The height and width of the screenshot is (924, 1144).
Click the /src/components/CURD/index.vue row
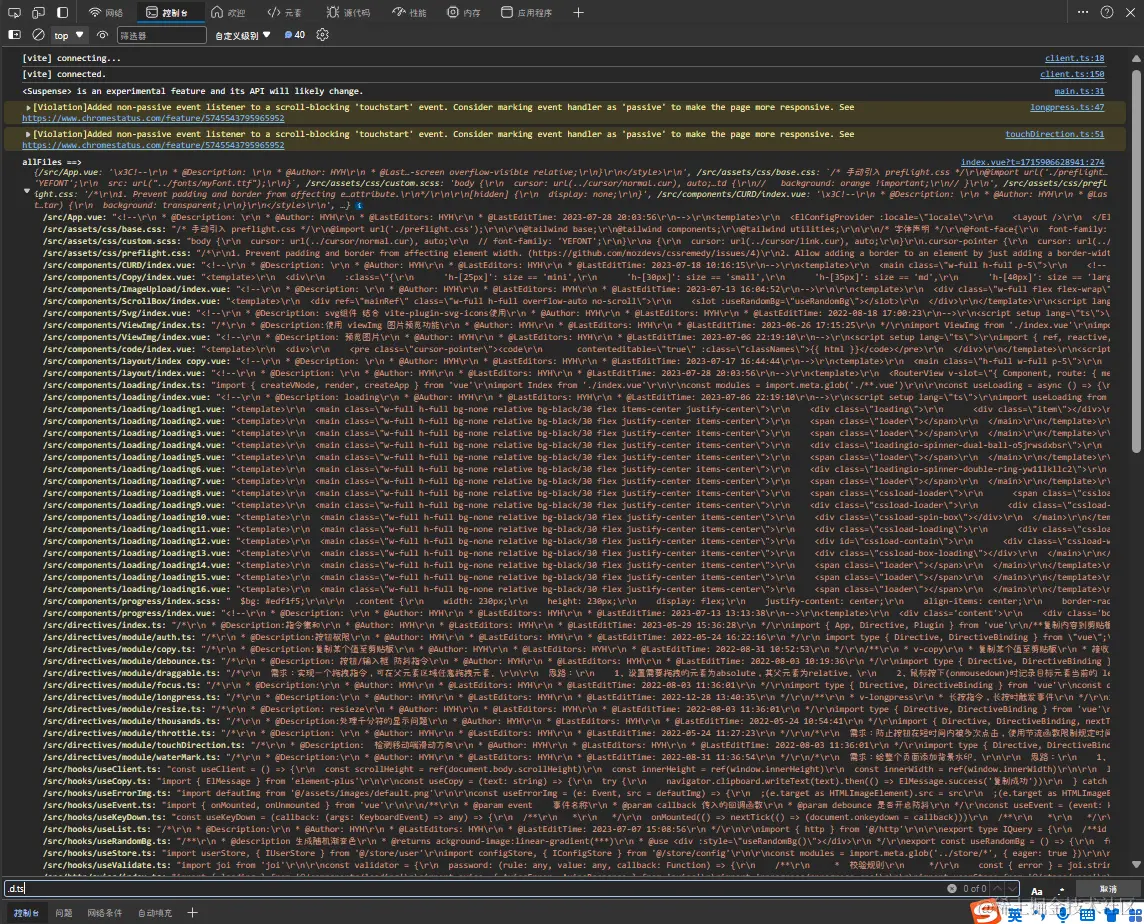pyautogui.click(x=576, y=266)
